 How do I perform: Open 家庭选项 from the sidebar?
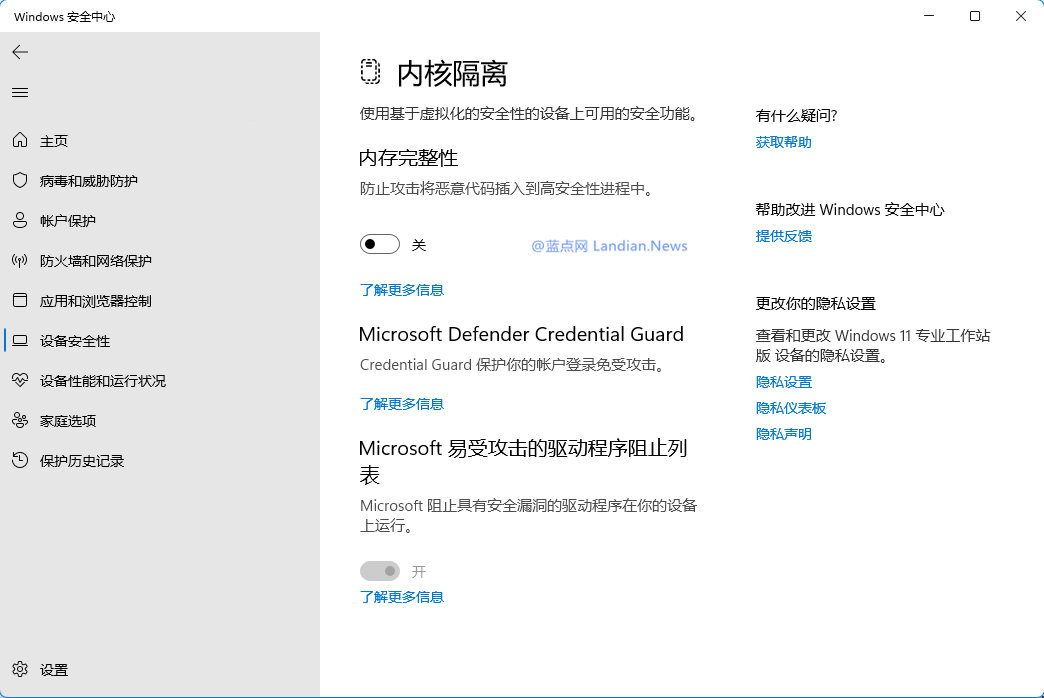pyautogui.click(x=68, y=420)
